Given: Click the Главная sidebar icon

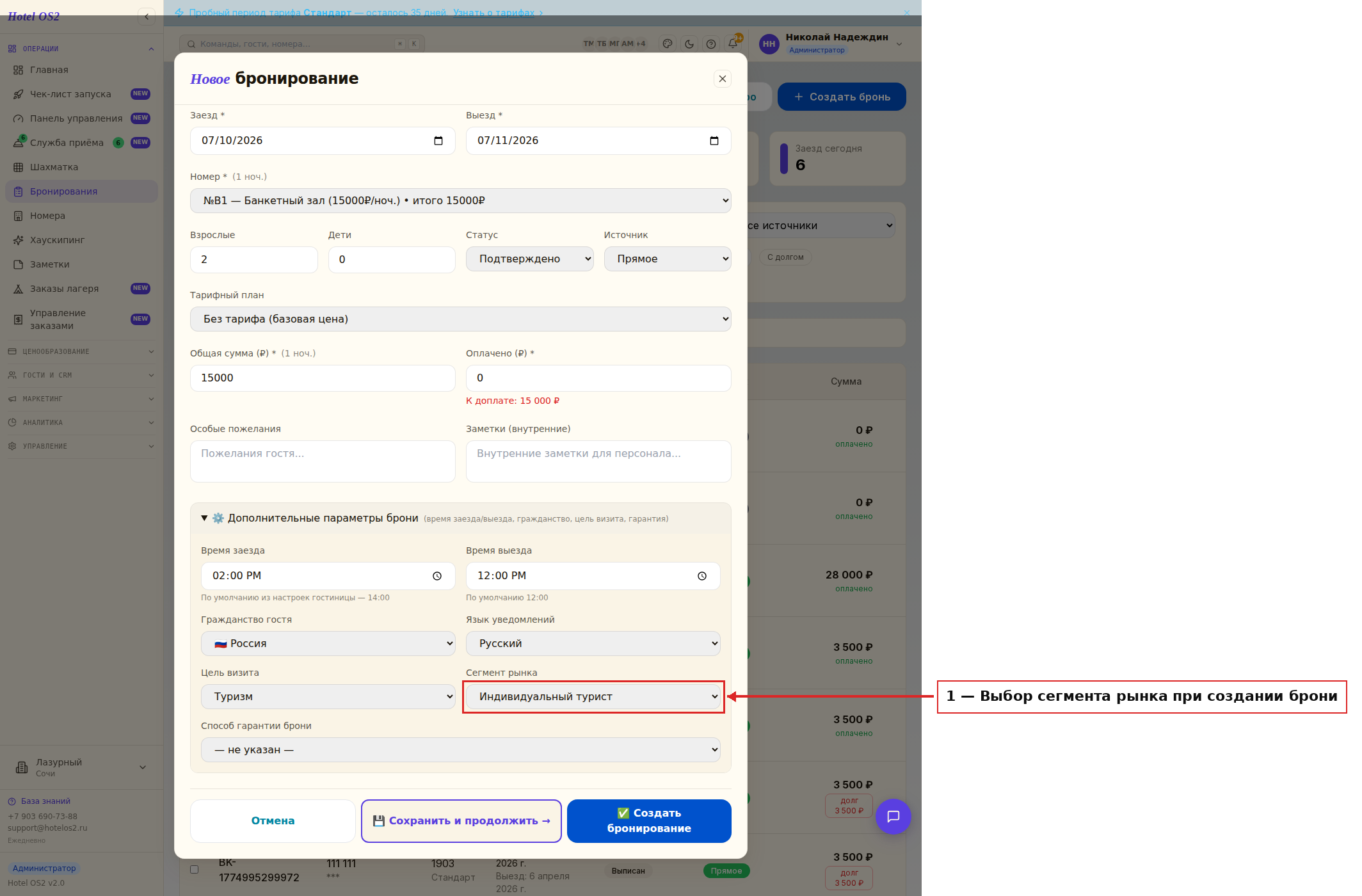Looking at the screenshot, I should (x=18, y=70).
